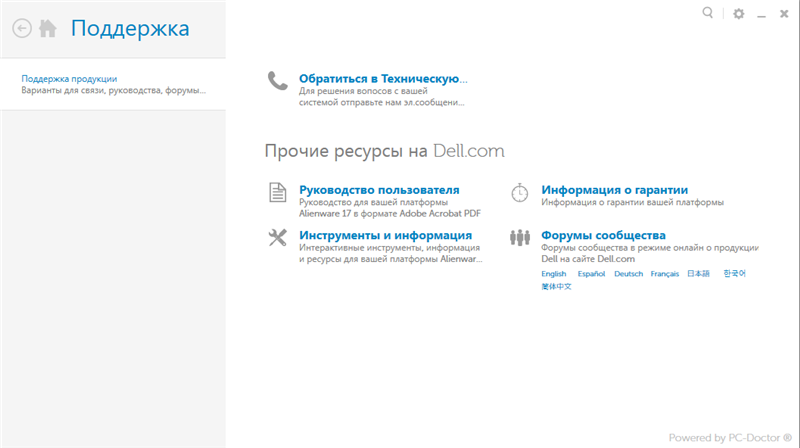Open settings via the gear icon
Viewport: 800px width, 448px height.
(739, 14)
